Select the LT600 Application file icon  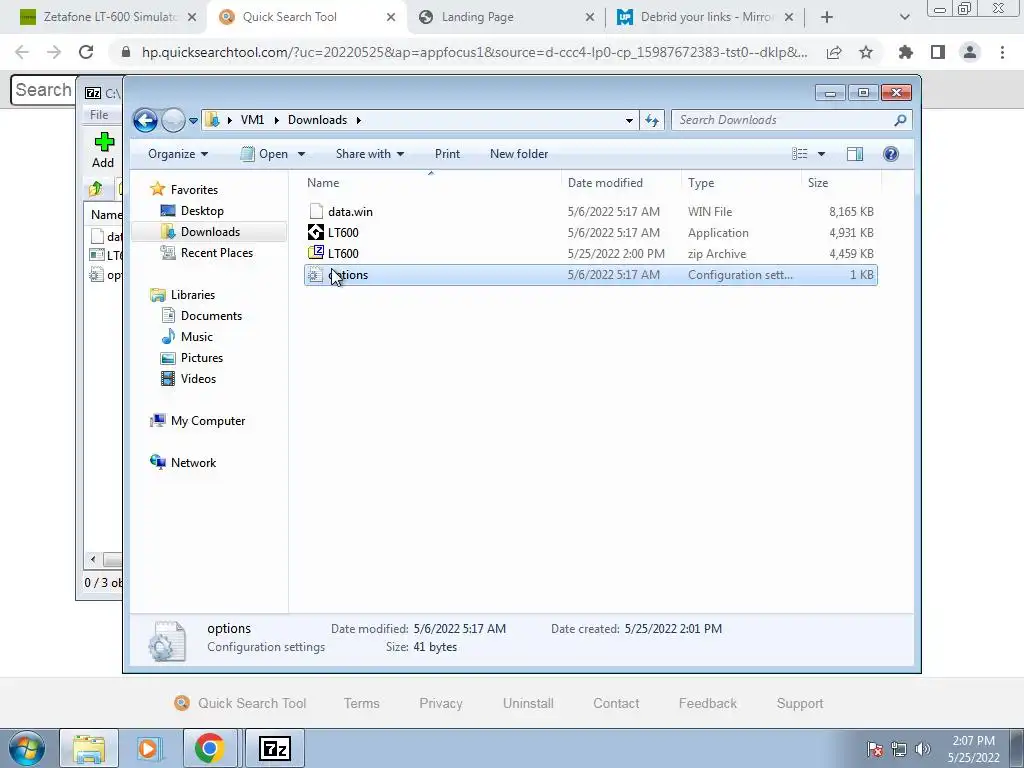click(x=316, y=232)
